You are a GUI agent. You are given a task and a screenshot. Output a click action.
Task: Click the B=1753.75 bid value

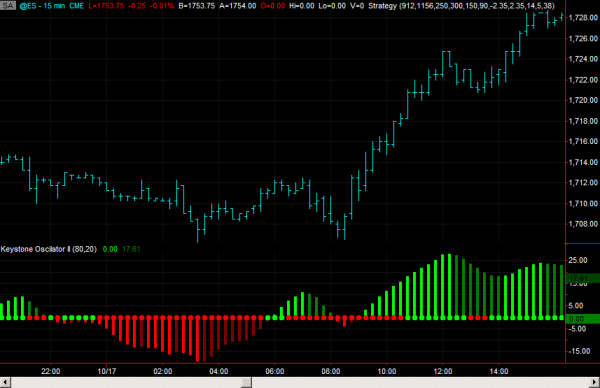(197, 6)
